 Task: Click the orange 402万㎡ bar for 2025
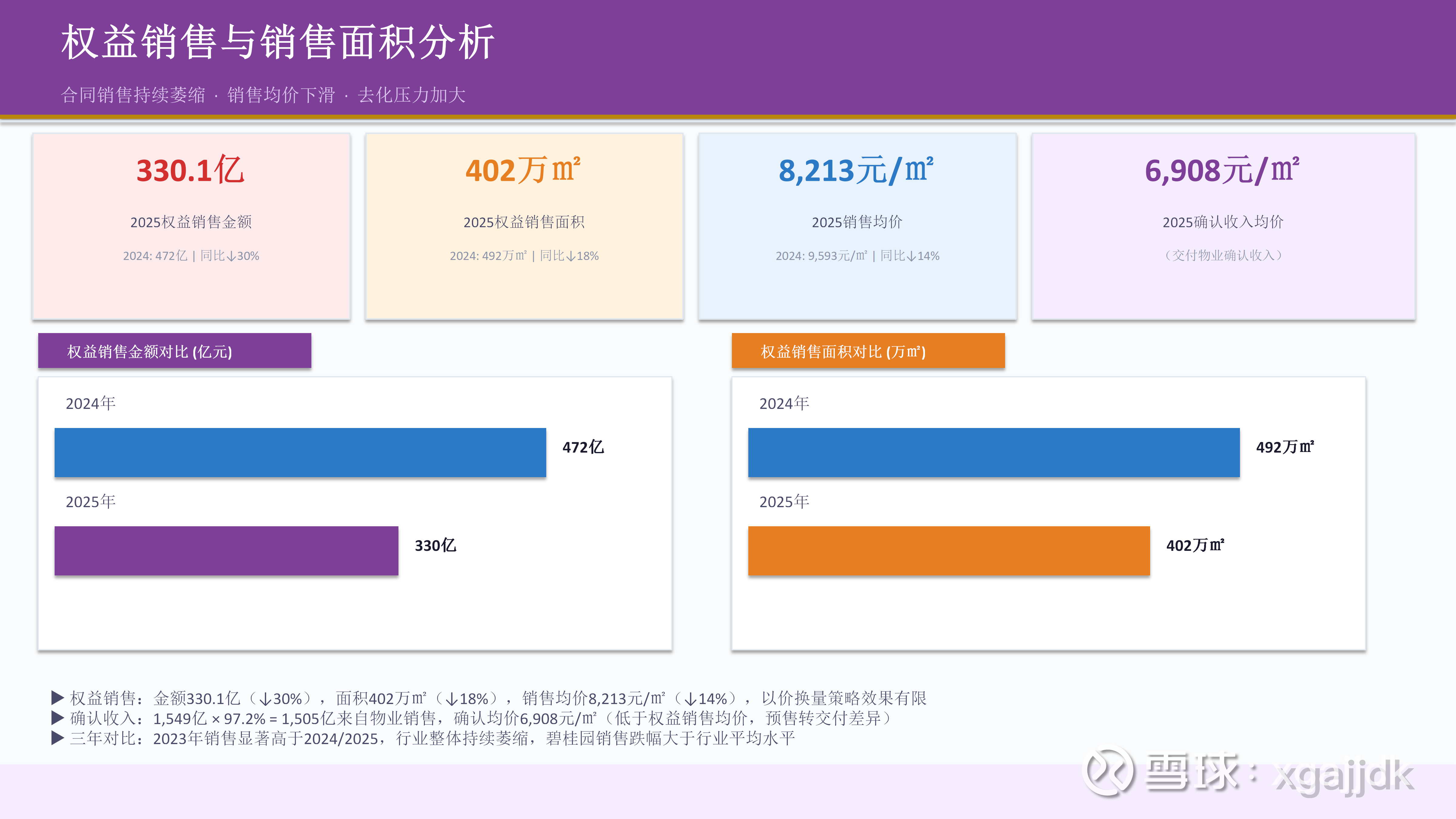(948, 551)
